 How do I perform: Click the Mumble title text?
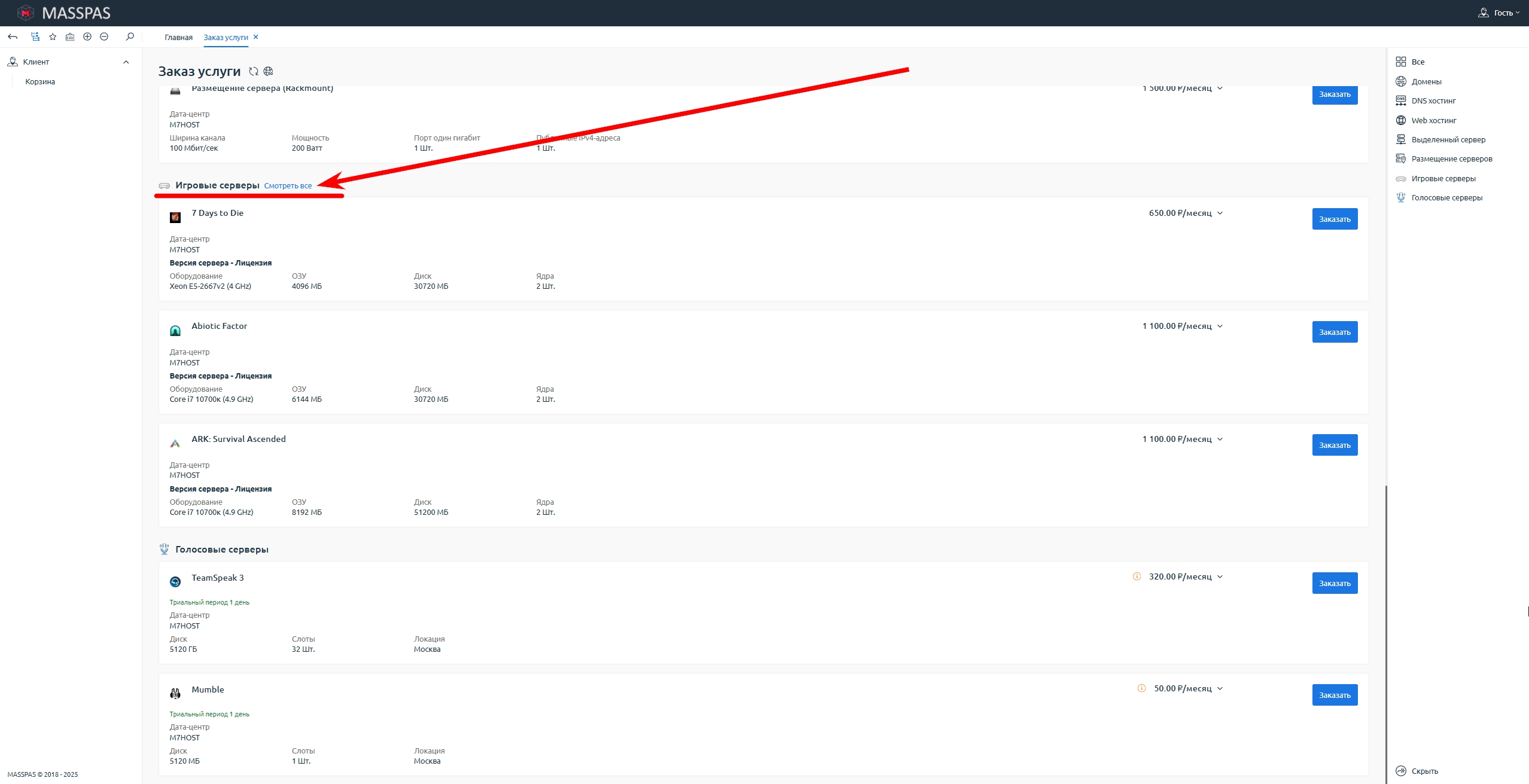208,690
